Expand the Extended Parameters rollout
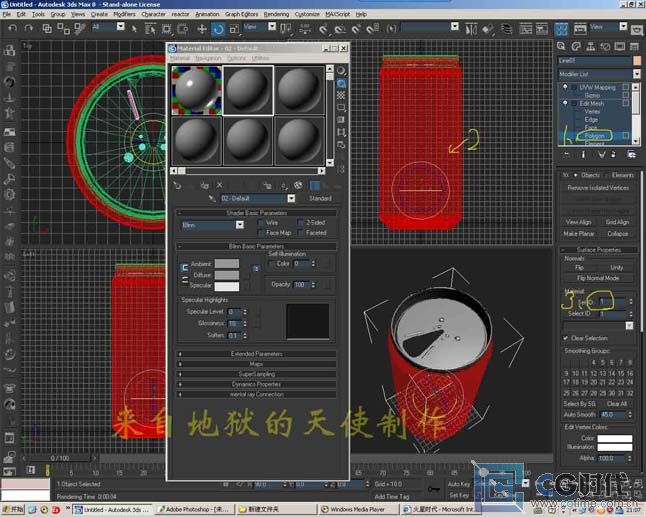 [256, 354]
